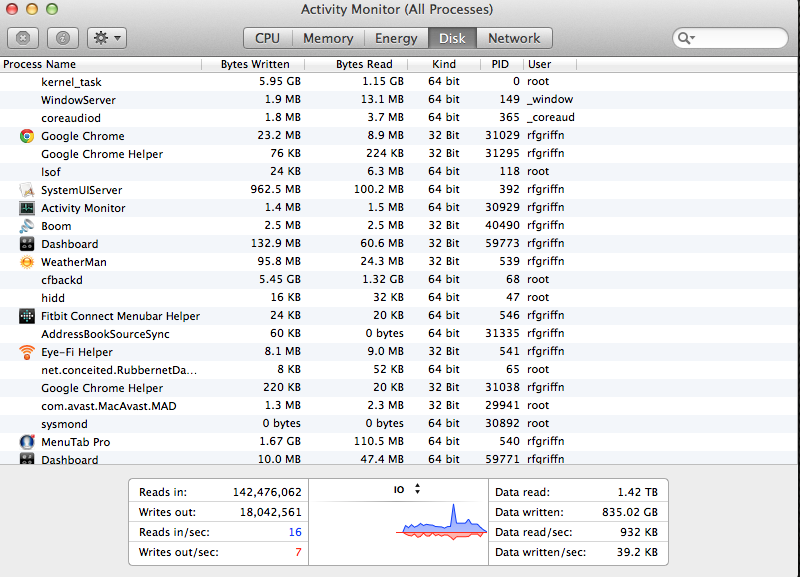
Task: Click the Activity Monitor process icon
Action: click(x=27, y=208)
